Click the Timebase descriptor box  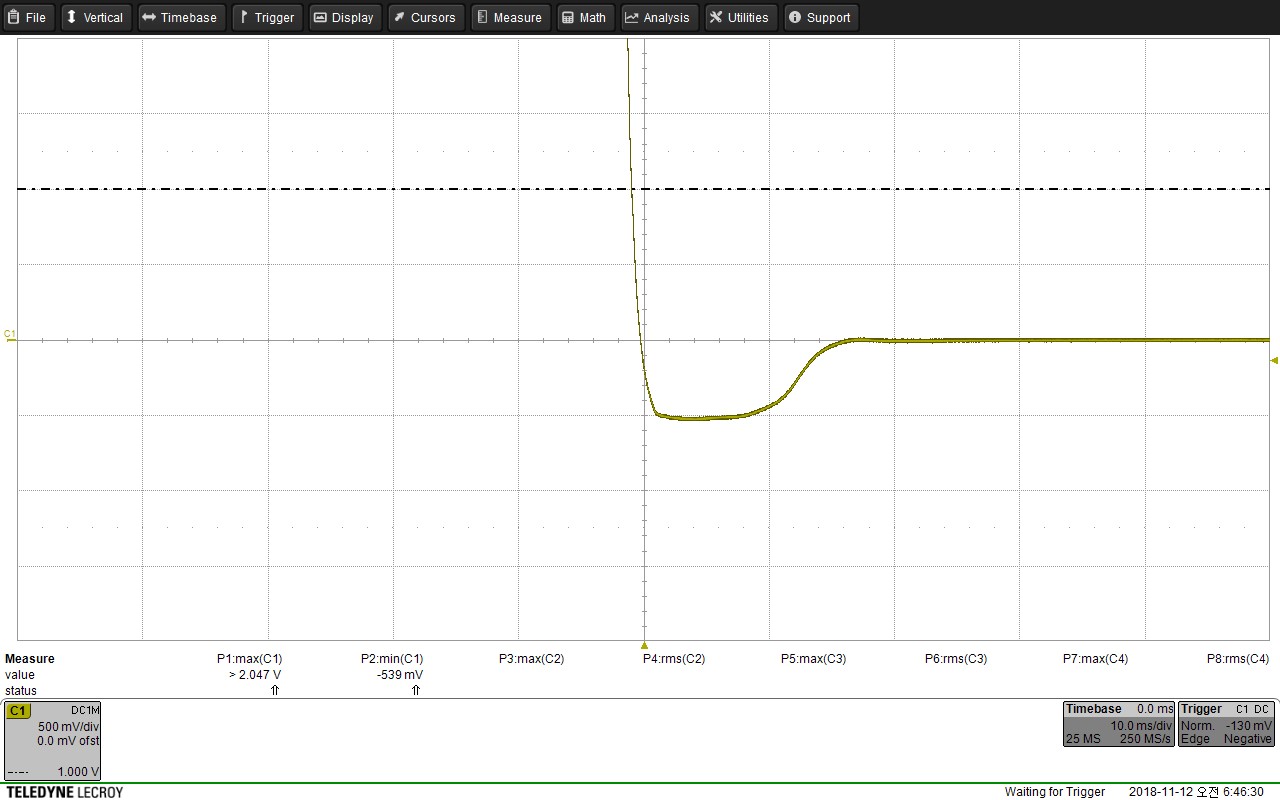pyautogui.click(x=1119, y=724)
